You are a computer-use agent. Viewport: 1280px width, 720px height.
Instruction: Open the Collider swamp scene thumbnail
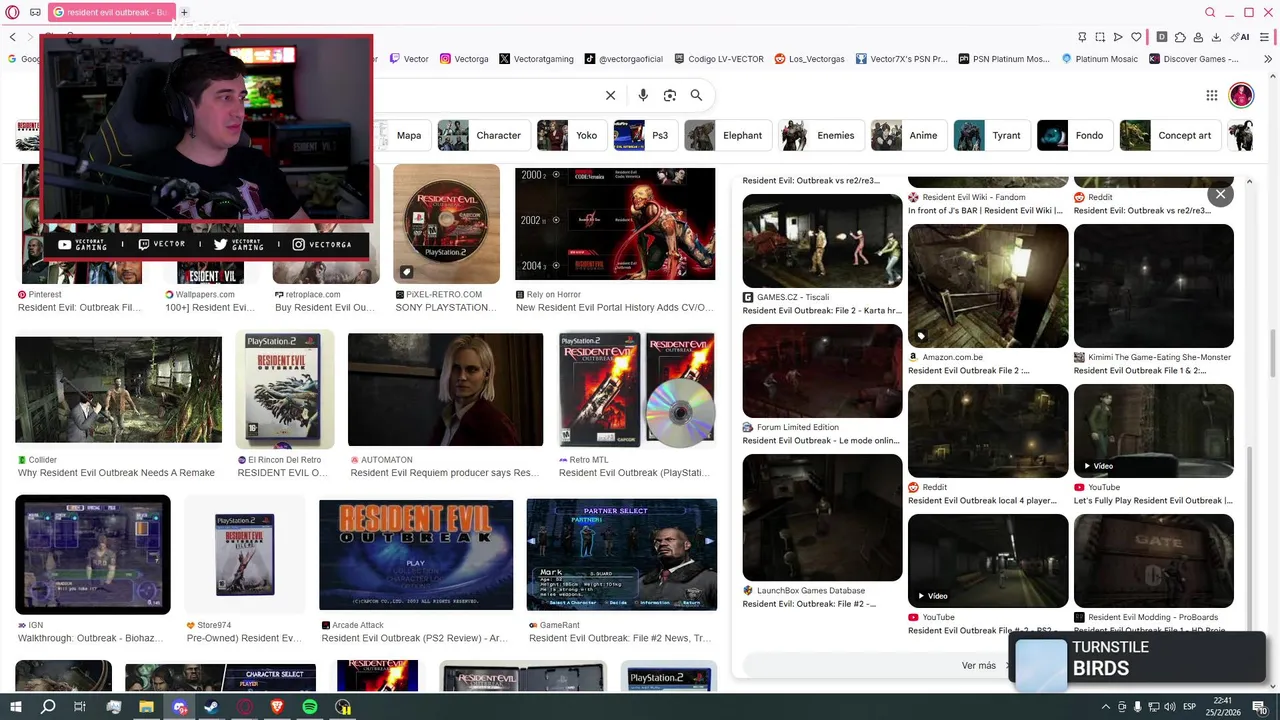click(x=118, y=389)
